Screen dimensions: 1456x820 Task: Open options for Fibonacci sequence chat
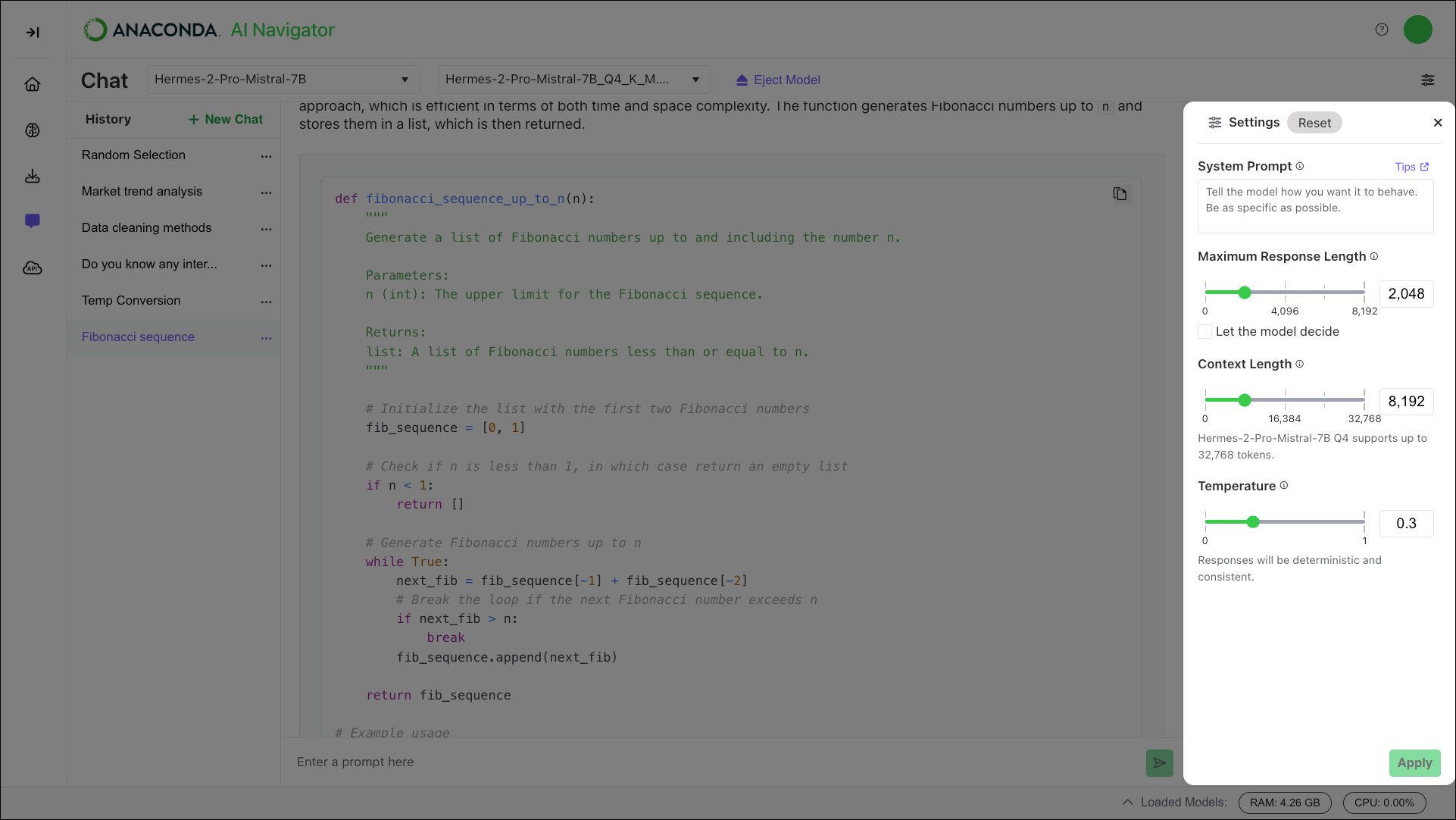(x=266, y=337)
